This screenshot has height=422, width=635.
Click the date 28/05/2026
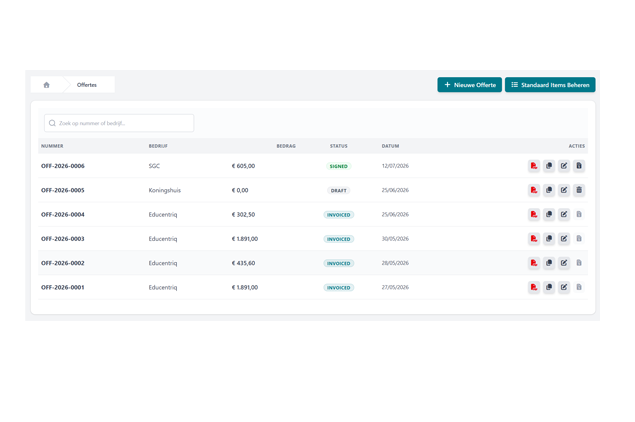[395, 263]
